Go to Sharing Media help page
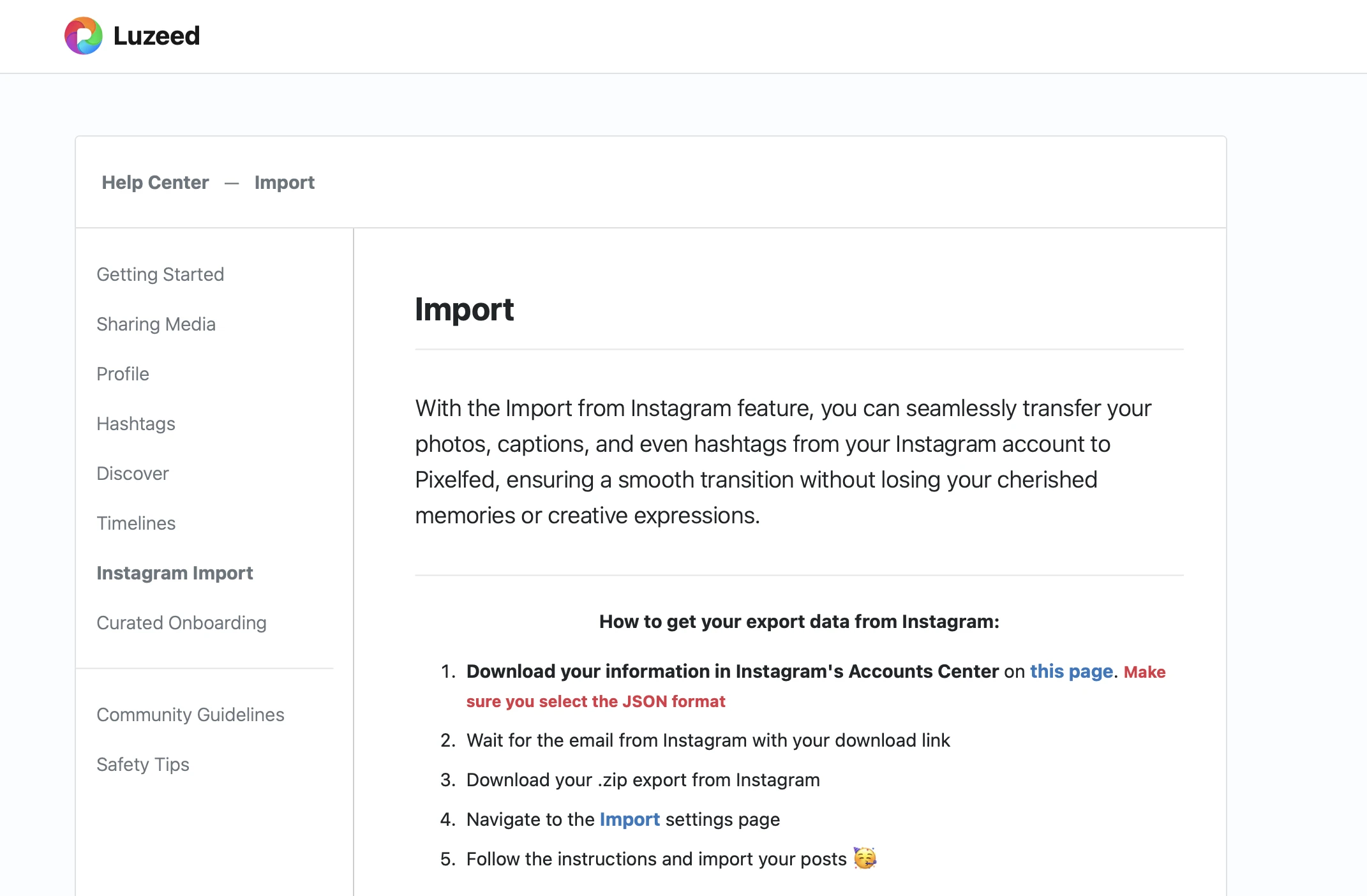This screenshot has height=896, width=1367. [x=156, y=324]
